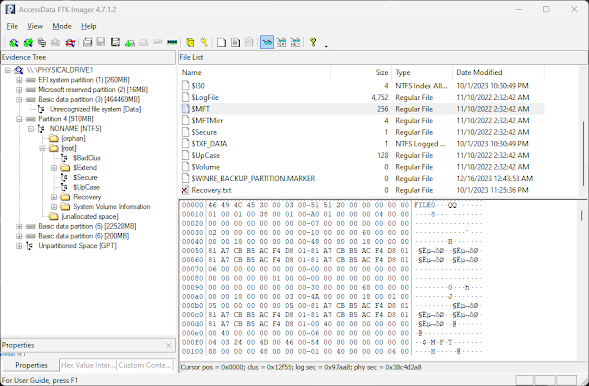Sort file list by Type column
This screenshot has width=589, height=386.
[x=423, y=72]
